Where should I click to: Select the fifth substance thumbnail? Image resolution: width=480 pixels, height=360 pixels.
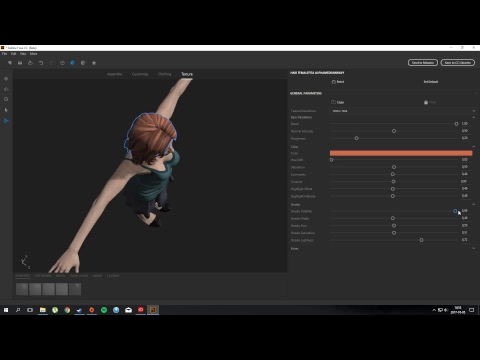click(x=75, y=289)
